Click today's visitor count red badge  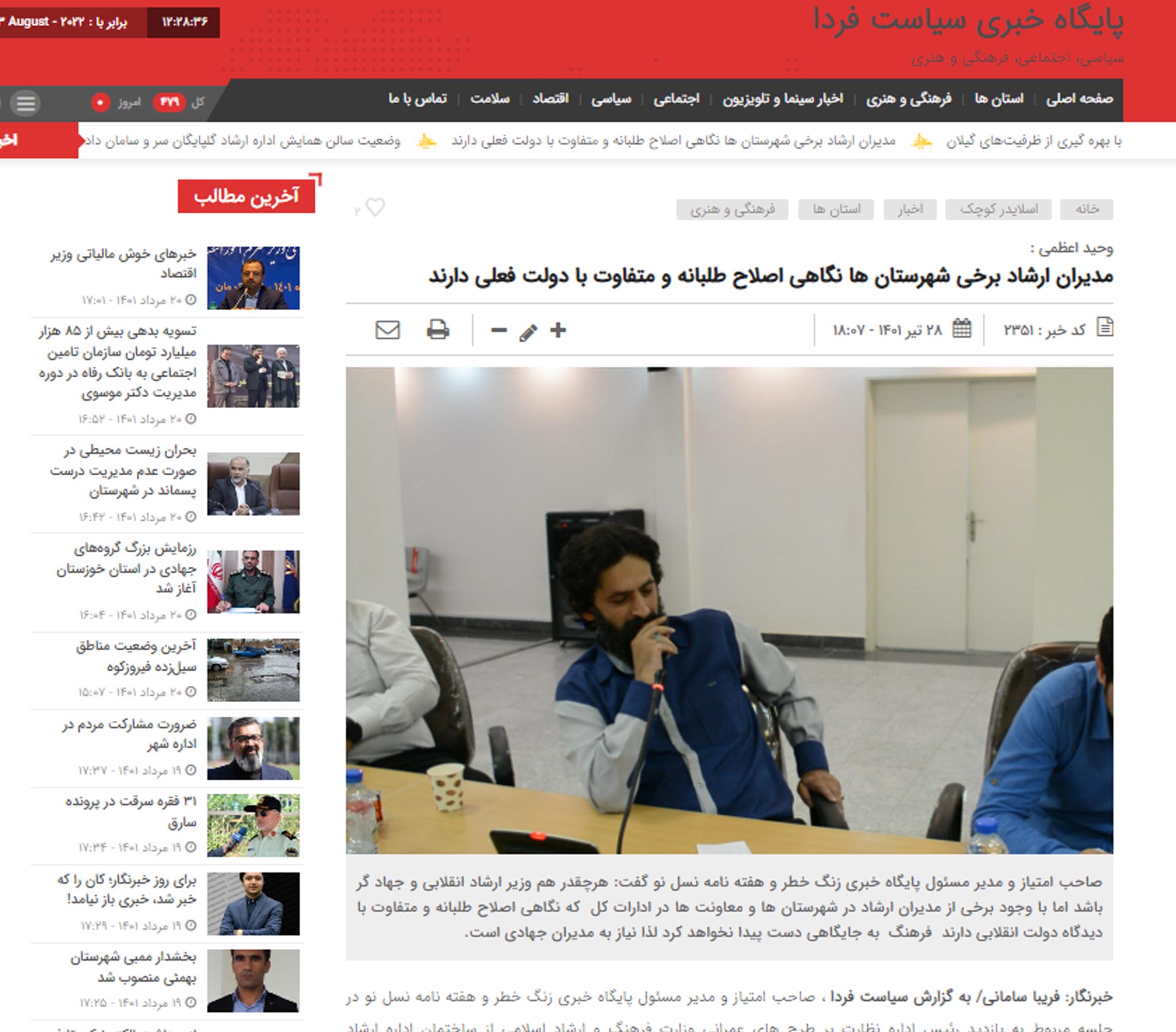click(x=100, y=102)
